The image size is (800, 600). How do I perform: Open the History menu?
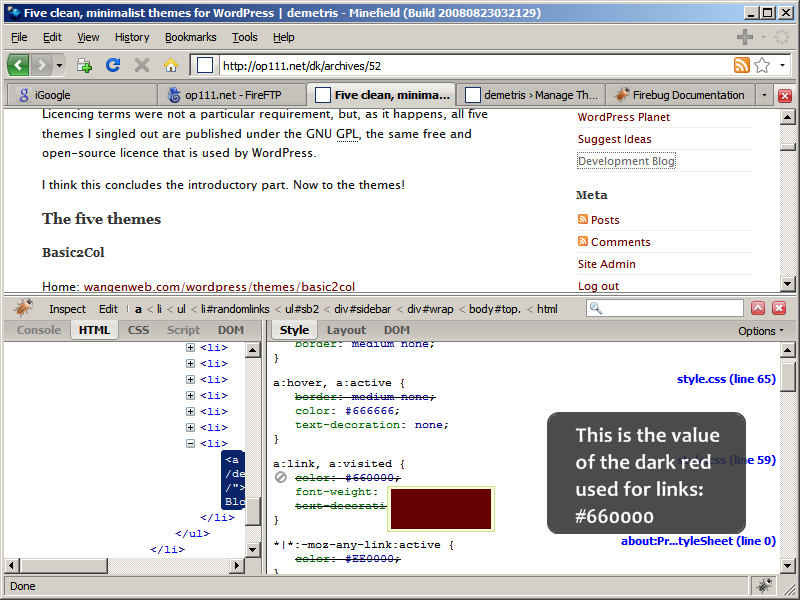(132, 37)
